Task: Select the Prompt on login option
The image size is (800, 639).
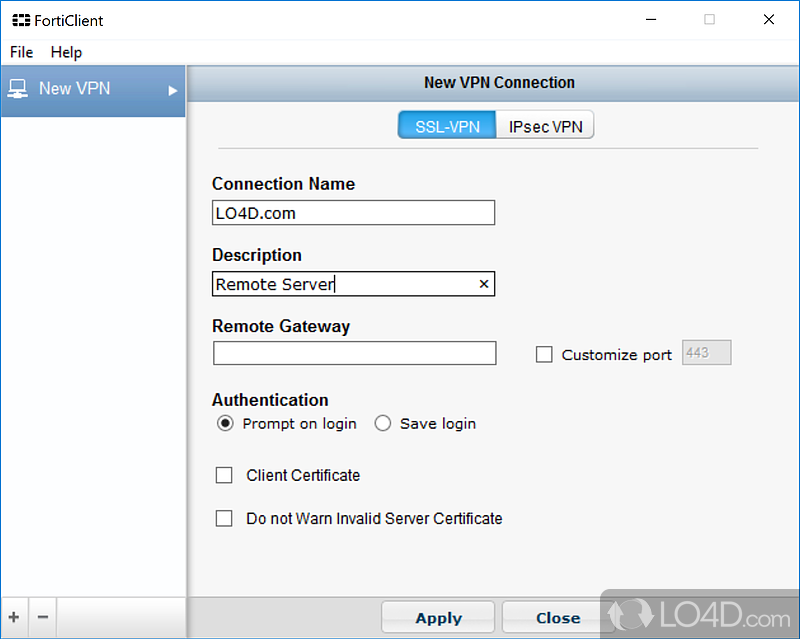Action: point(225,423)
